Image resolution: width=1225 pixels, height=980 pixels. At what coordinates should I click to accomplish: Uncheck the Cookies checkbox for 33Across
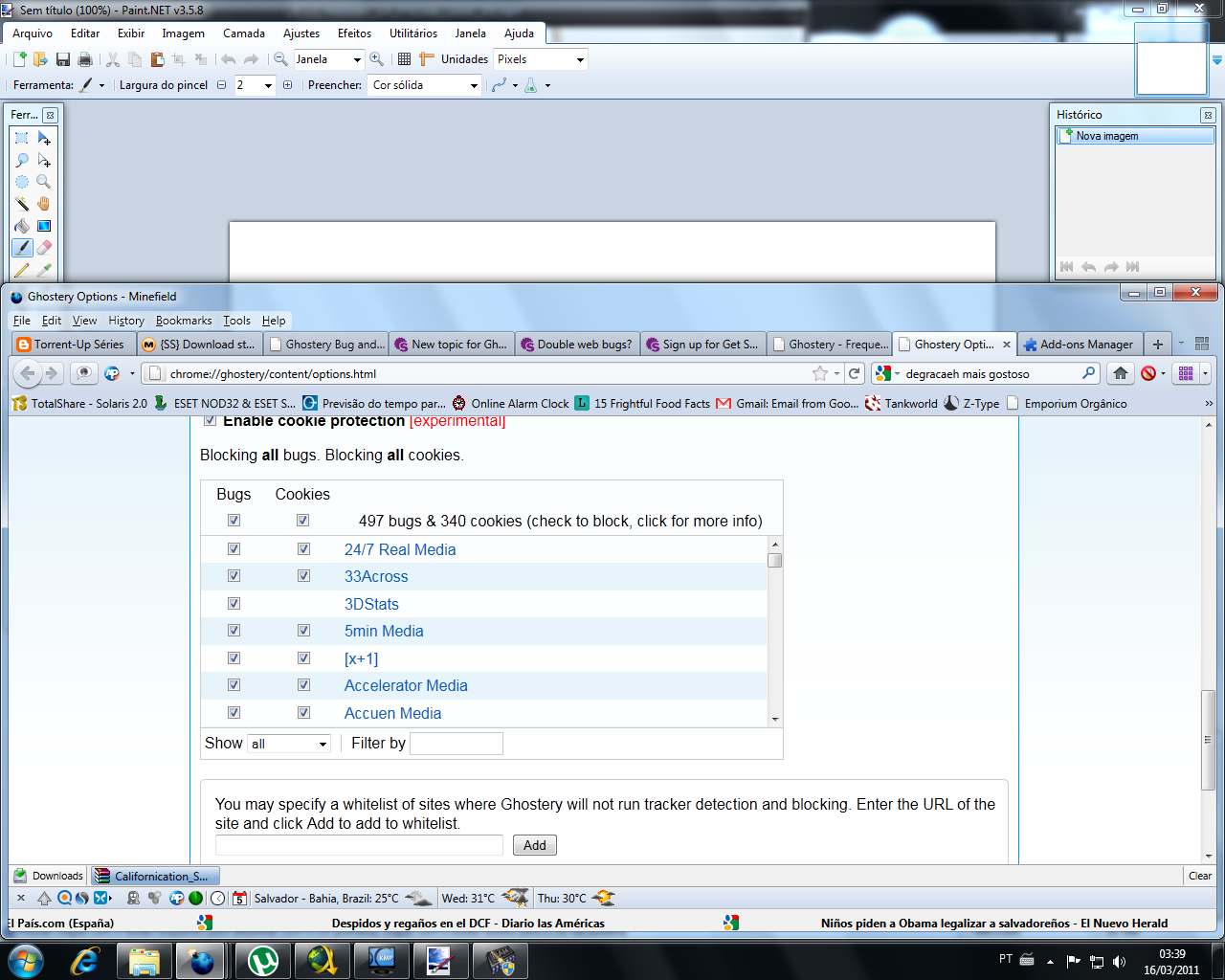coord(303,576)
